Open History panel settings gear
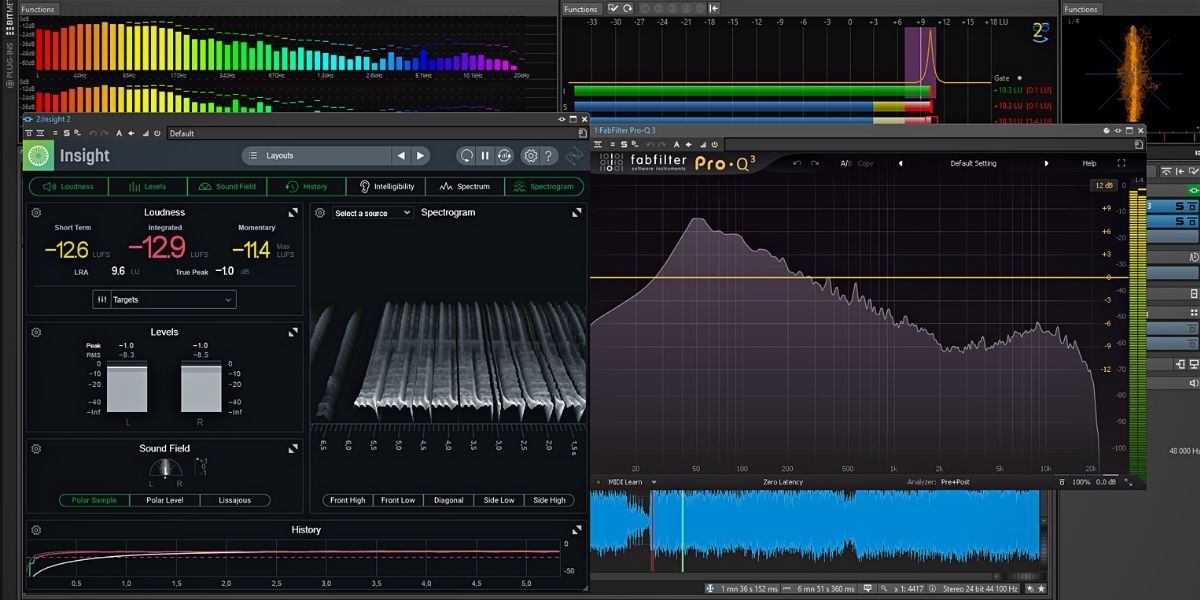This screenshot has height=600, width=1200. (36, 530)
